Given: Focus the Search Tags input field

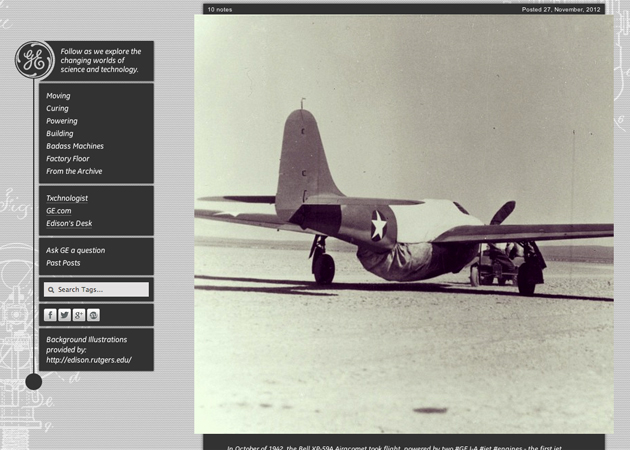Looking at the screenshot, I should point(100,290).
